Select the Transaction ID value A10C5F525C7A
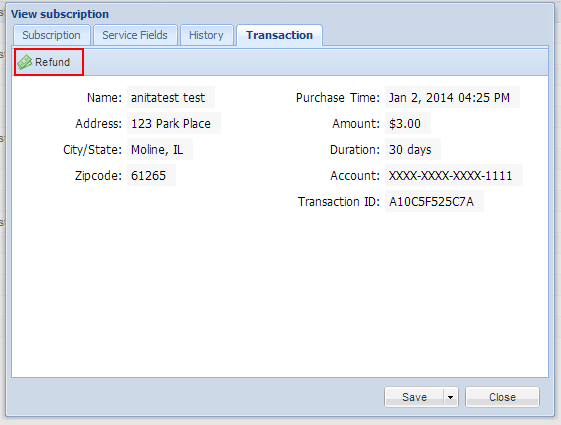 coord(434,201)
